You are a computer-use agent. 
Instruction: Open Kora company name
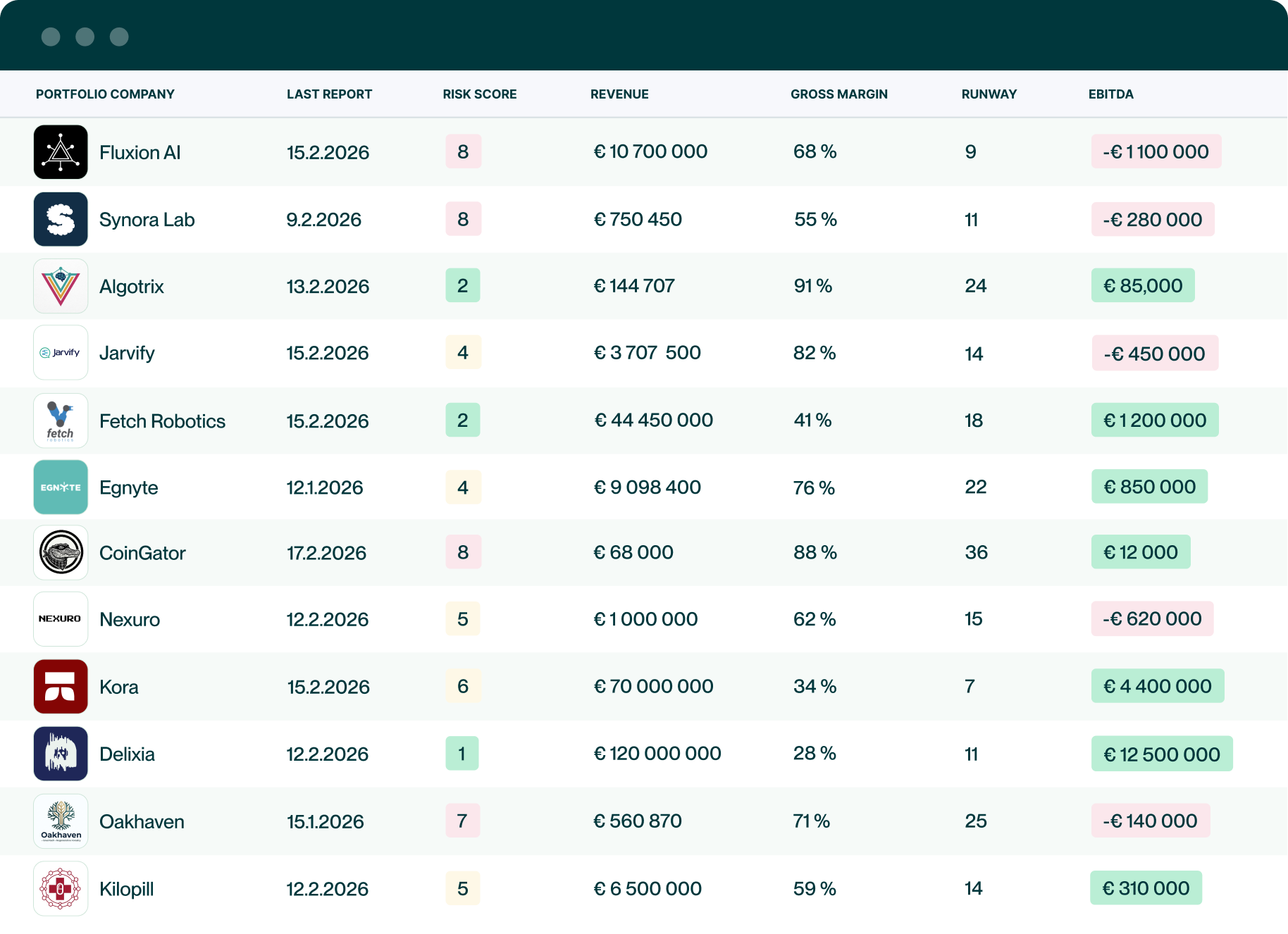tap(119, 687)
